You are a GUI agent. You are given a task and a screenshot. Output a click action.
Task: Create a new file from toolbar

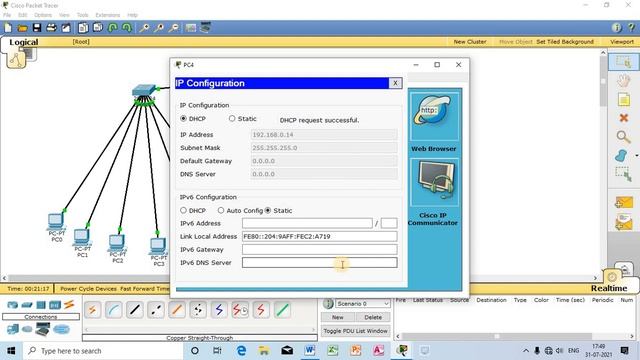(x=8, y=28)
